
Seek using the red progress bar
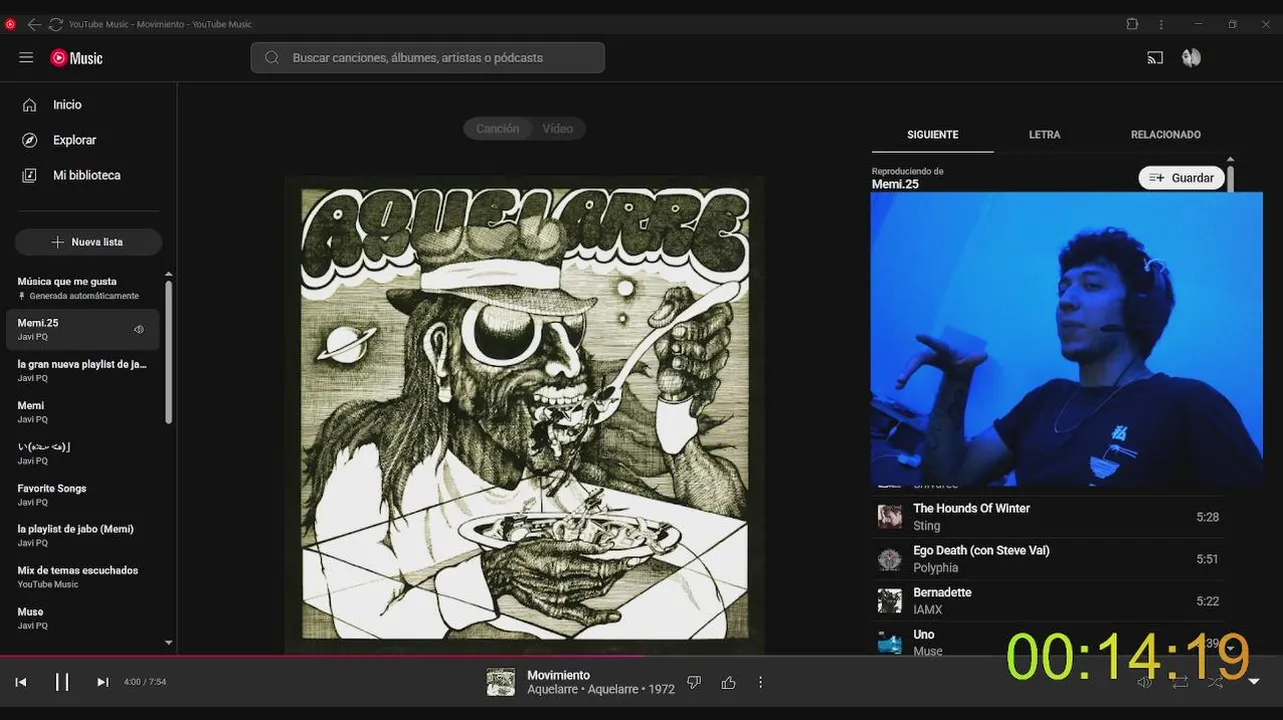(641, 656)
